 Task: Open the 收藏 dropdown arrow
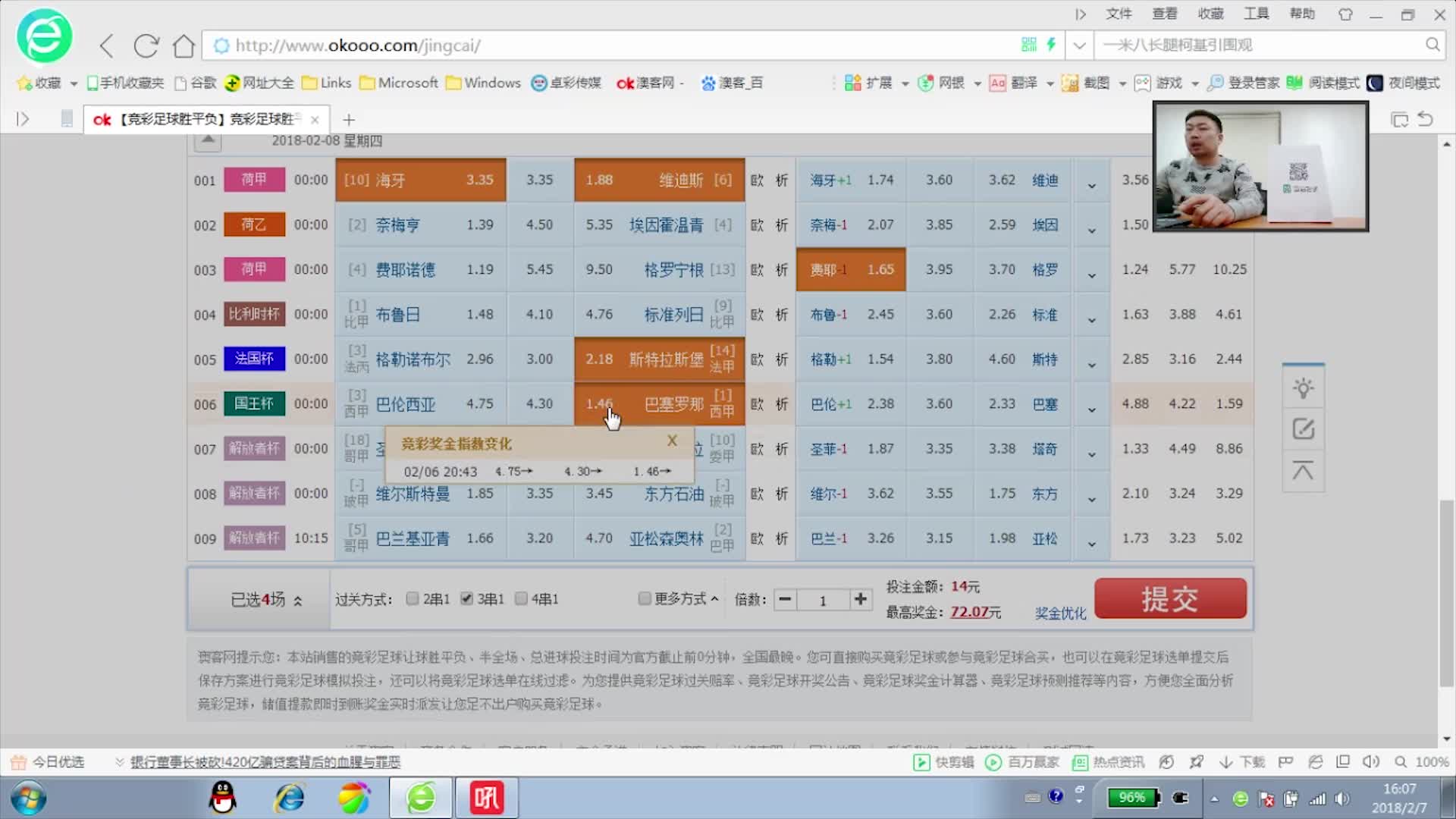coord(74,83)
